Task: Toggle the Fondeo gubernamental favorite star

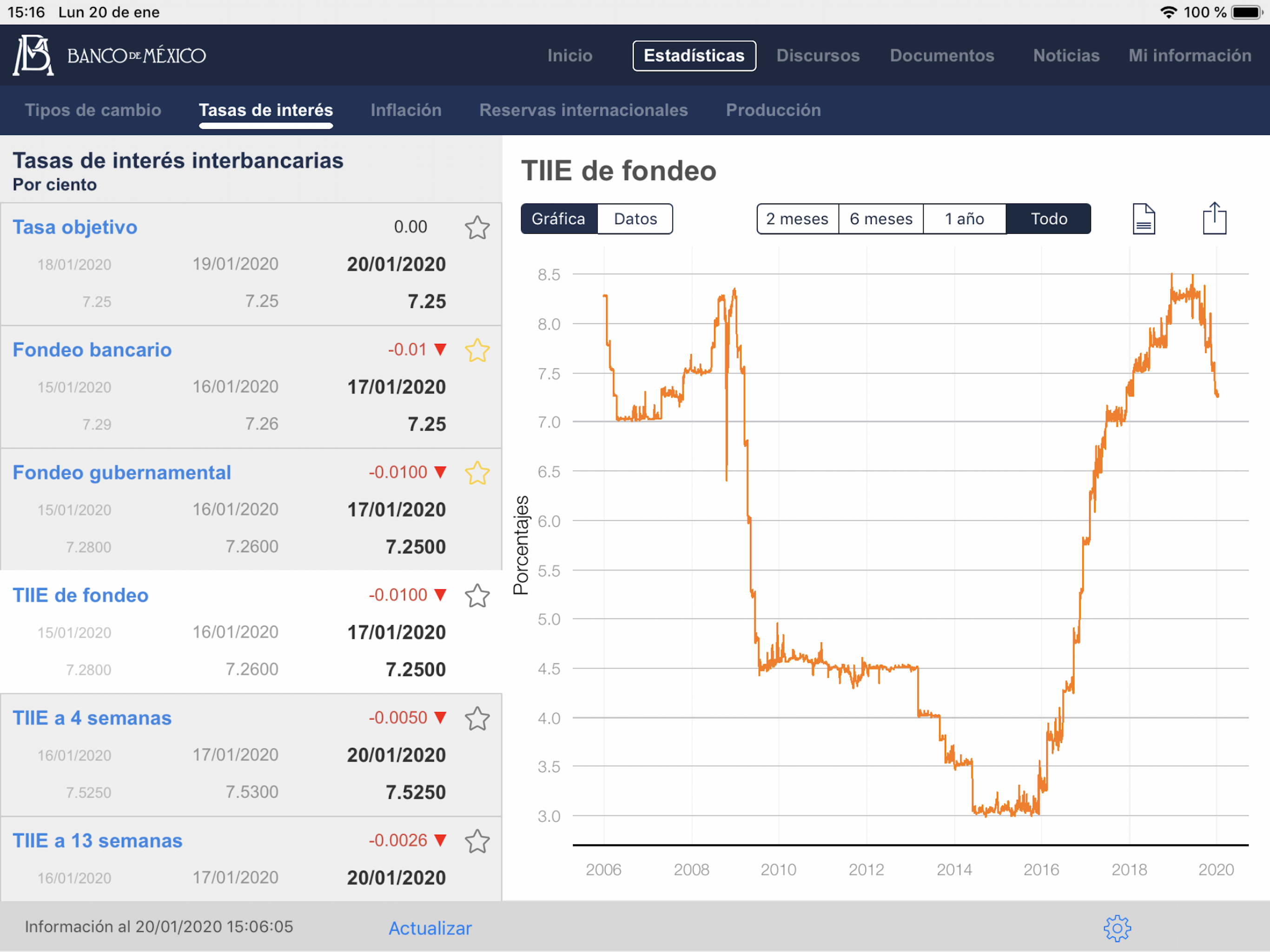Action: [477, 473]
